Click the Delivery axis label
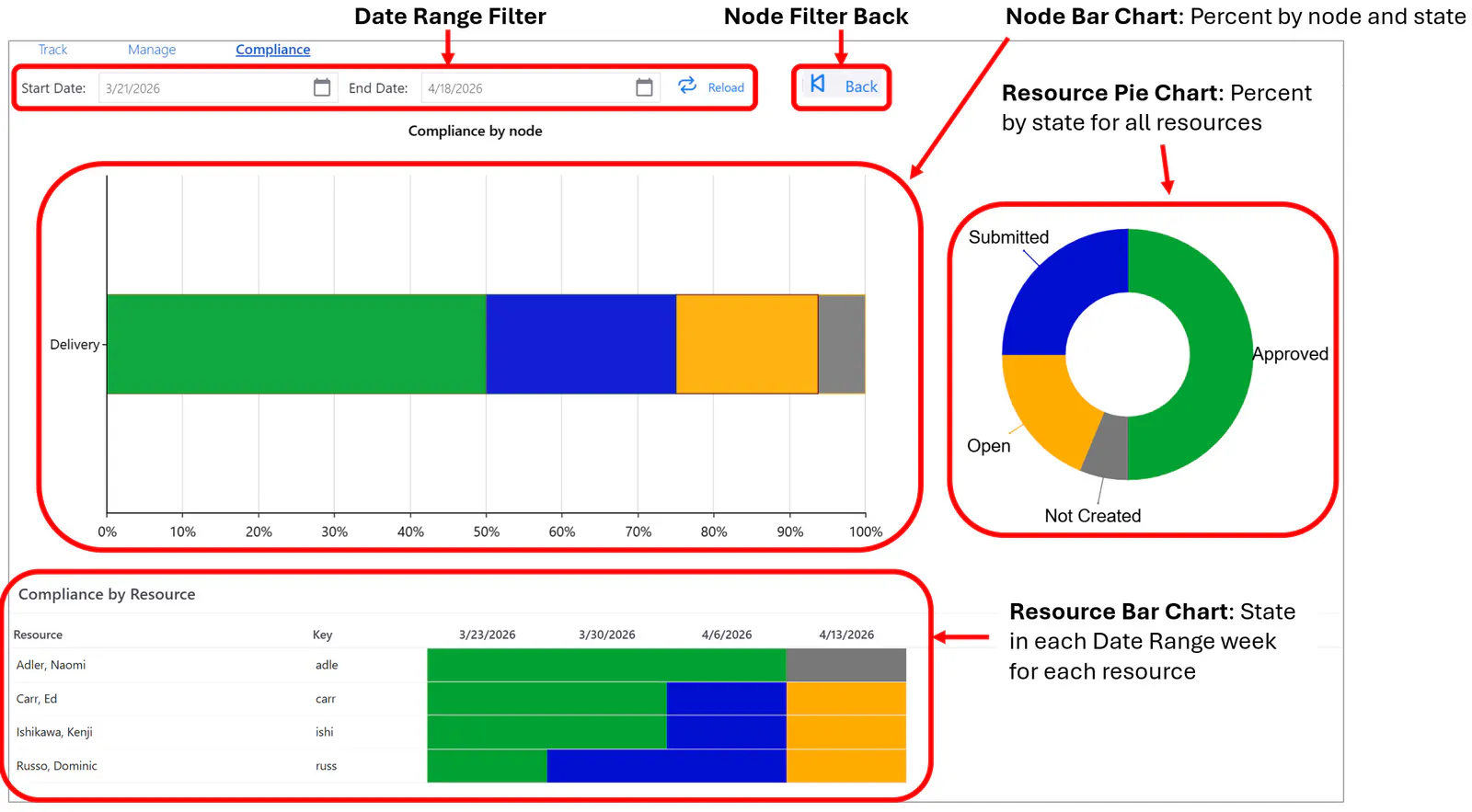Screen dimensions: 1472x812 click(x=75, y=345)
